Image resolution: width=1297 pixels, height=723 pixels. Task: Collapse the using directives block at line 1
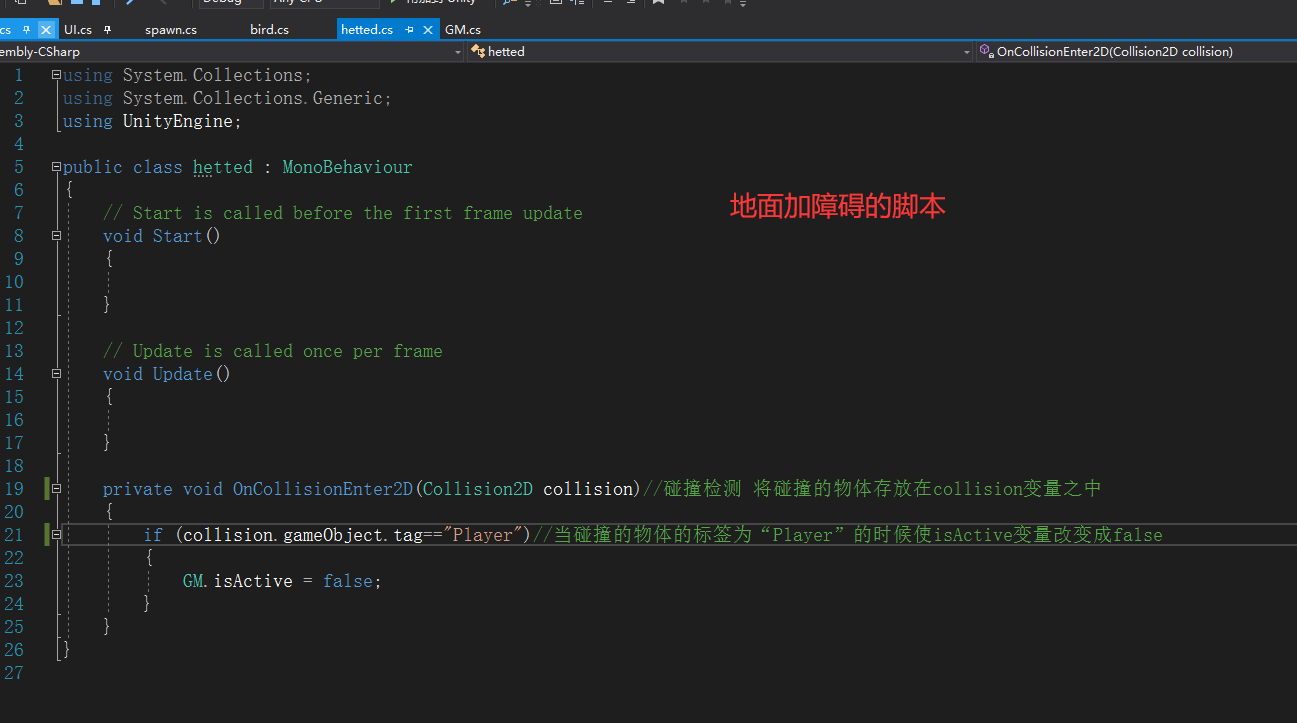(x=56, y=75)
